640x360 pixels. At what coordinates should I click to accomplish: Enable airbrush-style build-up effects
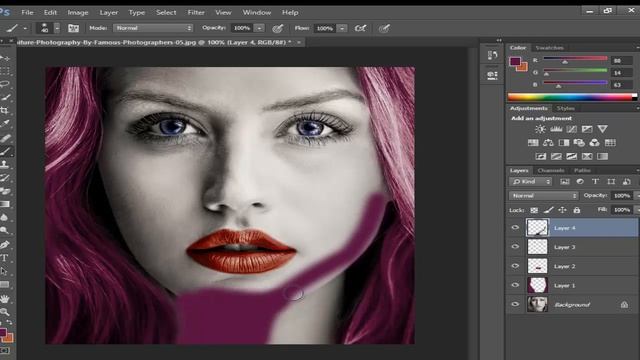[360, 28]
